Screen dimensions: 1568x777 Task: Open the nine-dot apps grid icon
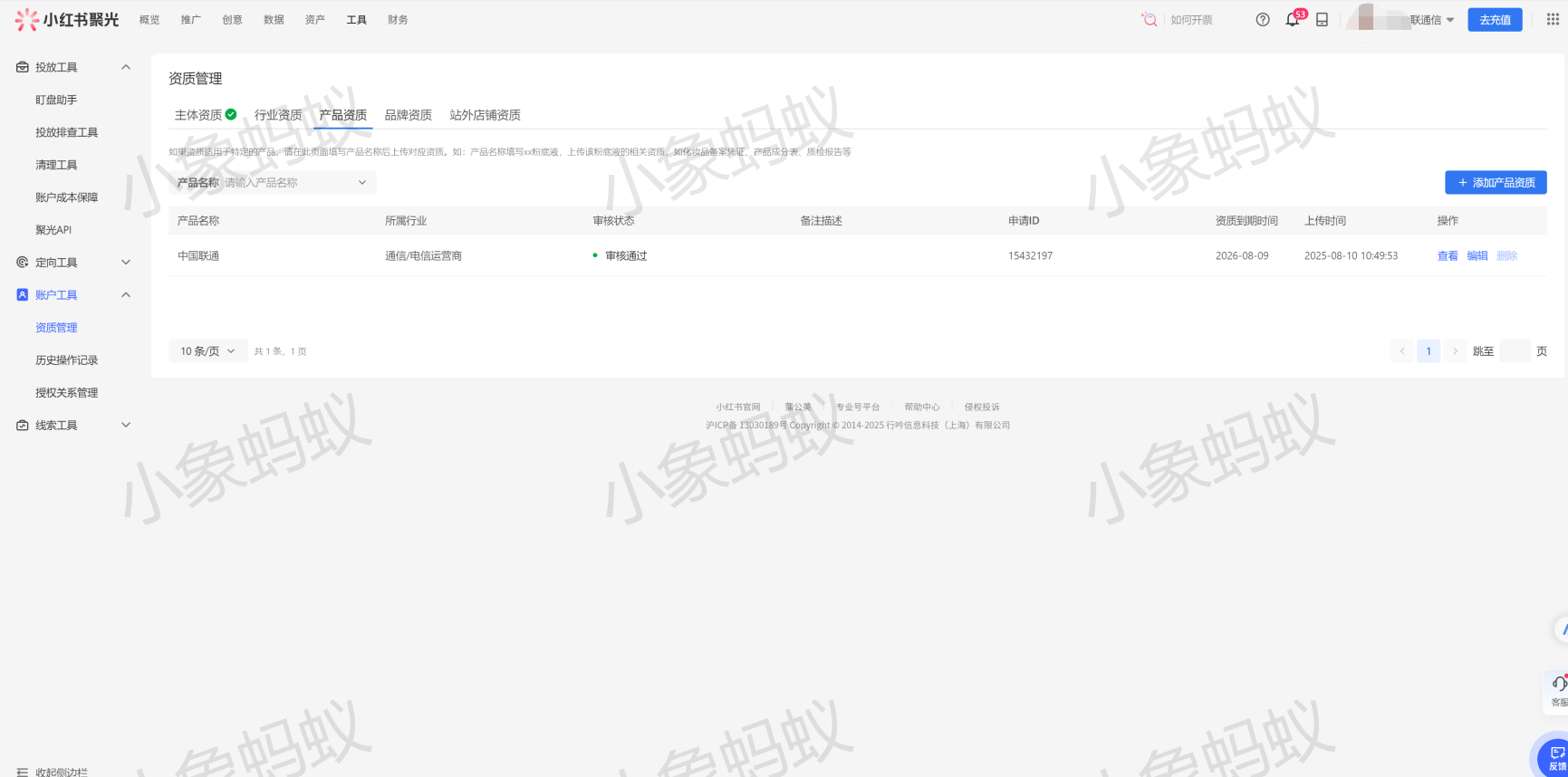point(1553,19)
